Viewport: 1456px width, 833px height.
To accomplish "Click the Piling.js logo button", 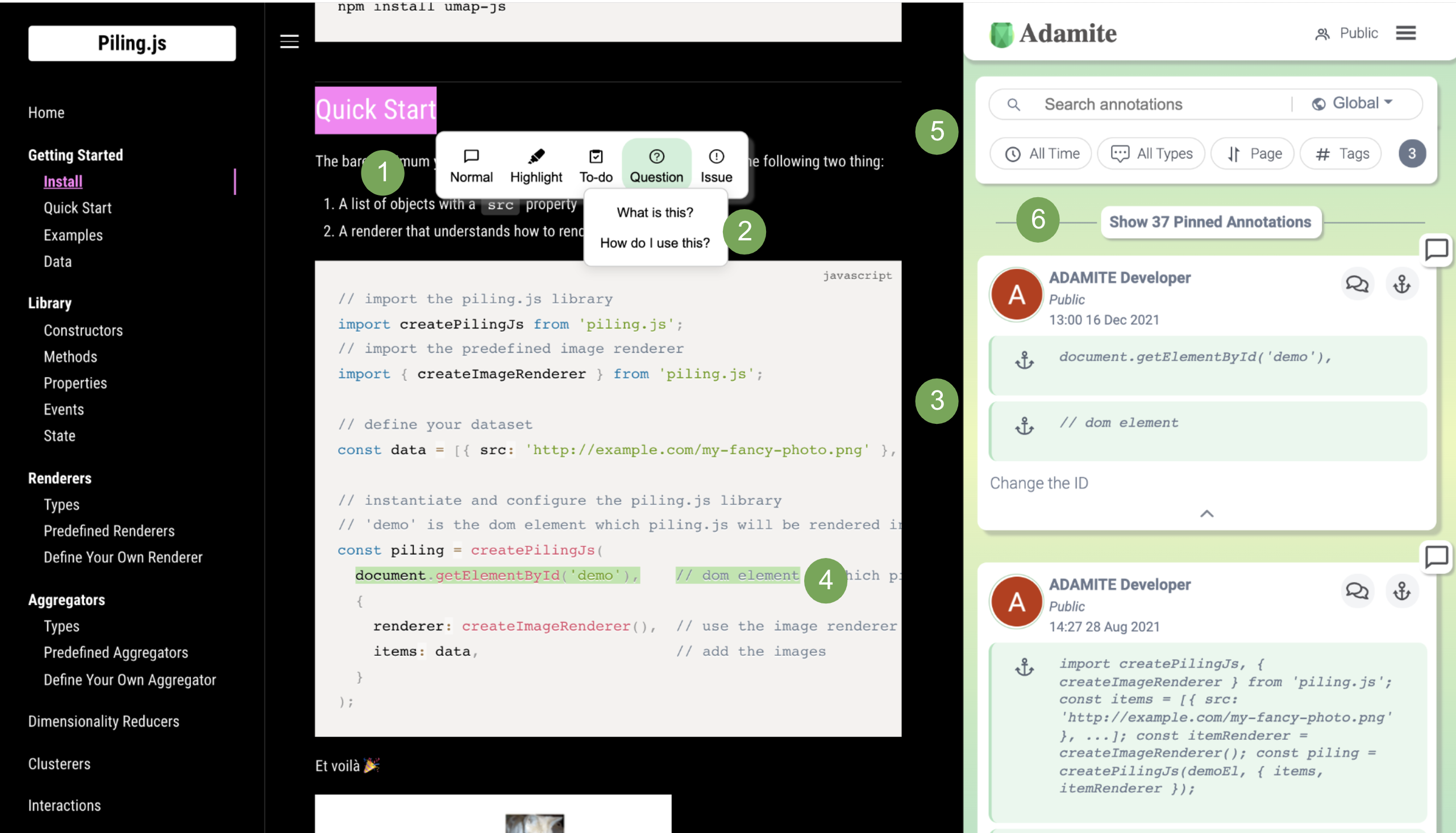I will 132,43.
